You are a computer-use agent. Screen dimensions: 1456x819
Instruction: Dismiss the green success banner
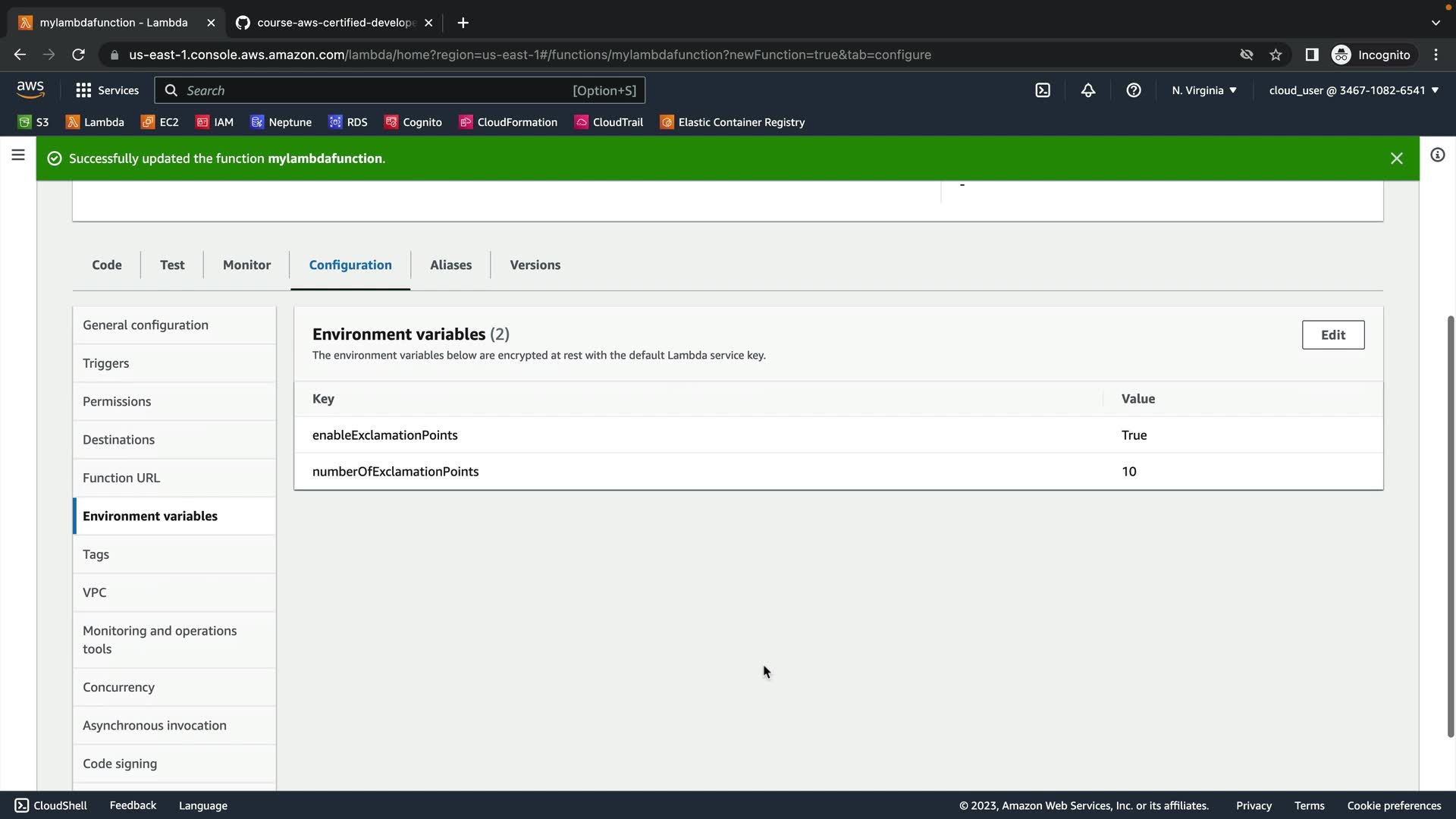[x=1396, y=158]
